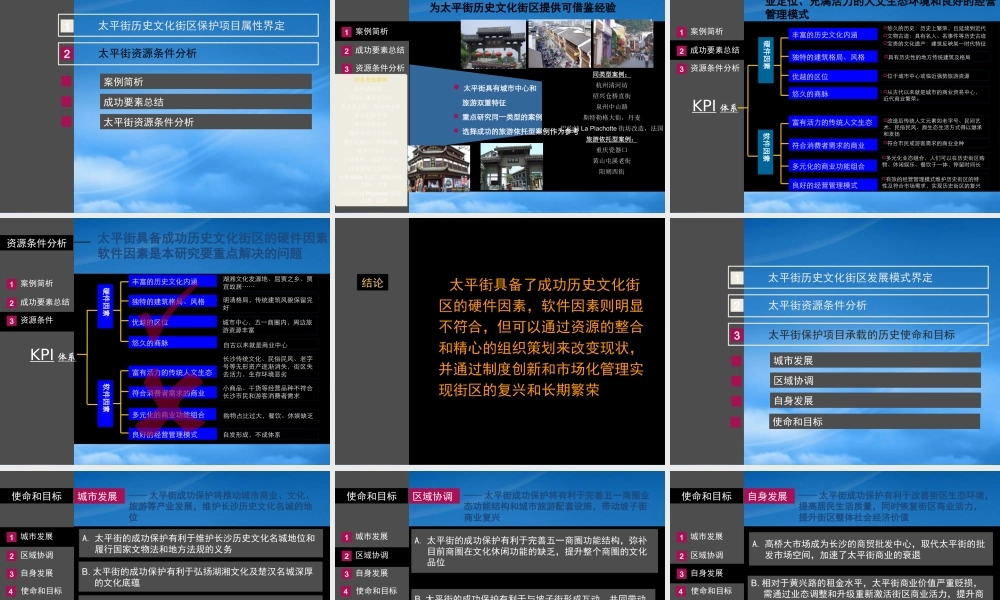Select the box 太平街历史文化街区保护项目属性界定

coord(189,26)
